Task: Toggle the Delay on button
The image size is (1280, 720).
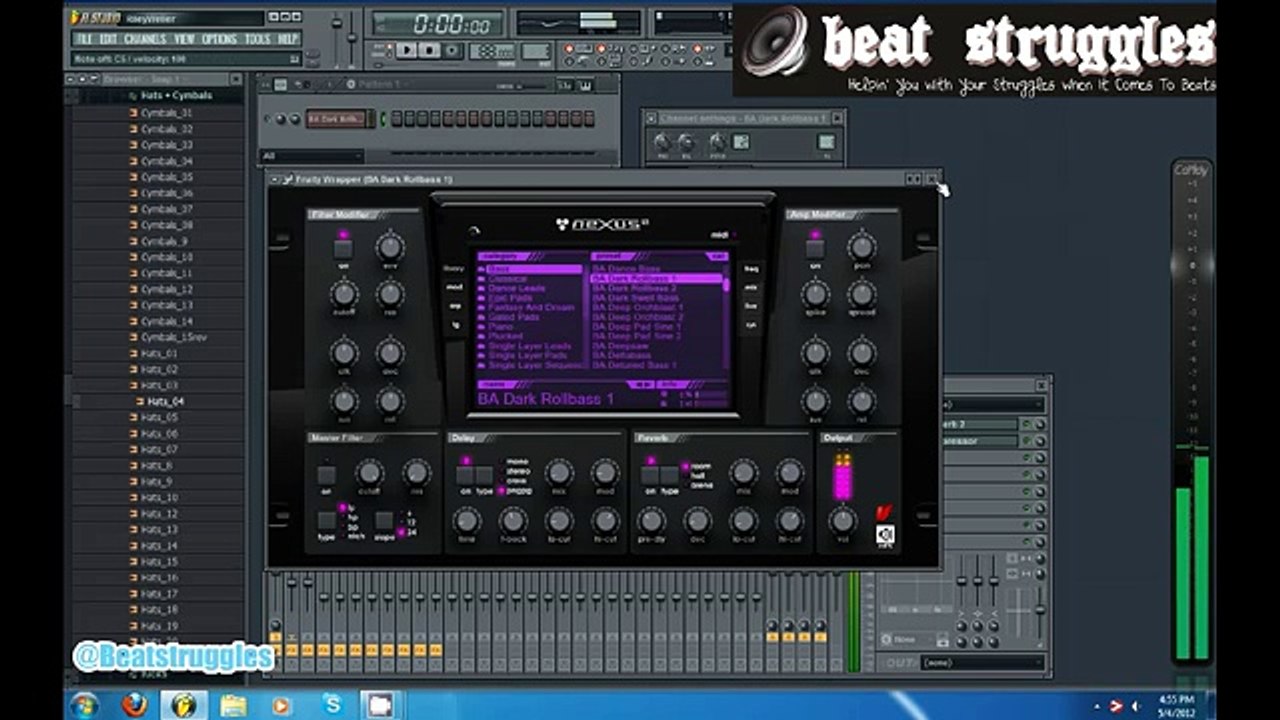Action: [465, 475]
